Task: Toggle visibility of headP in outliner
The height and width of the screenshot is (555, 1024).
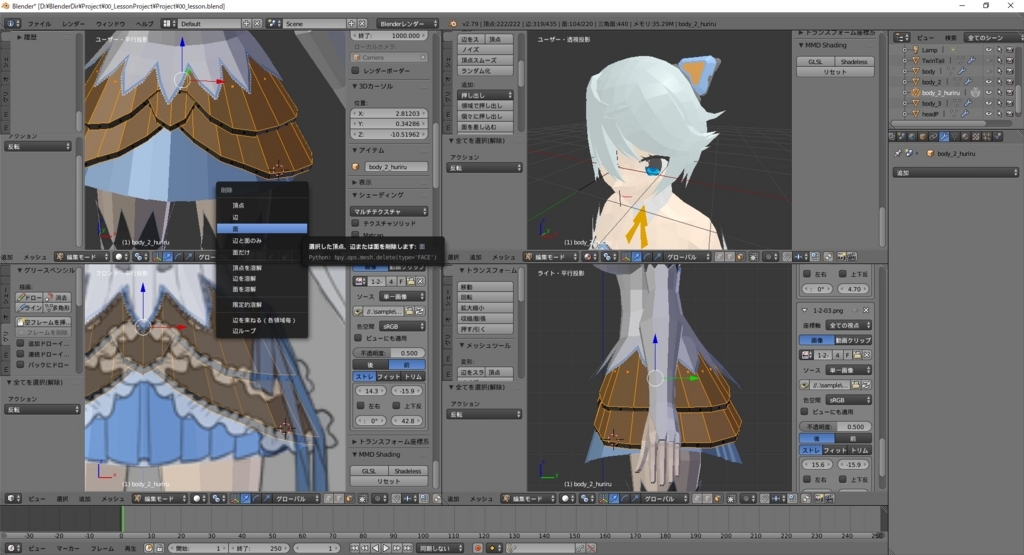Action: pyautogui.click(x=988, y=114)
